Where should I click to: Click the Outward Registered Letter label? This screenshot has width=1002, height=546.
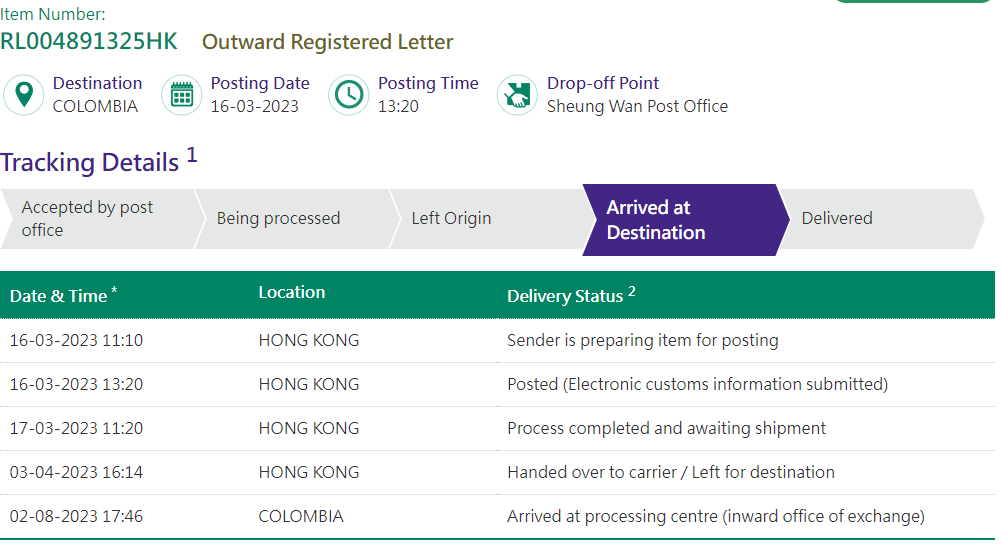[328, 42]
